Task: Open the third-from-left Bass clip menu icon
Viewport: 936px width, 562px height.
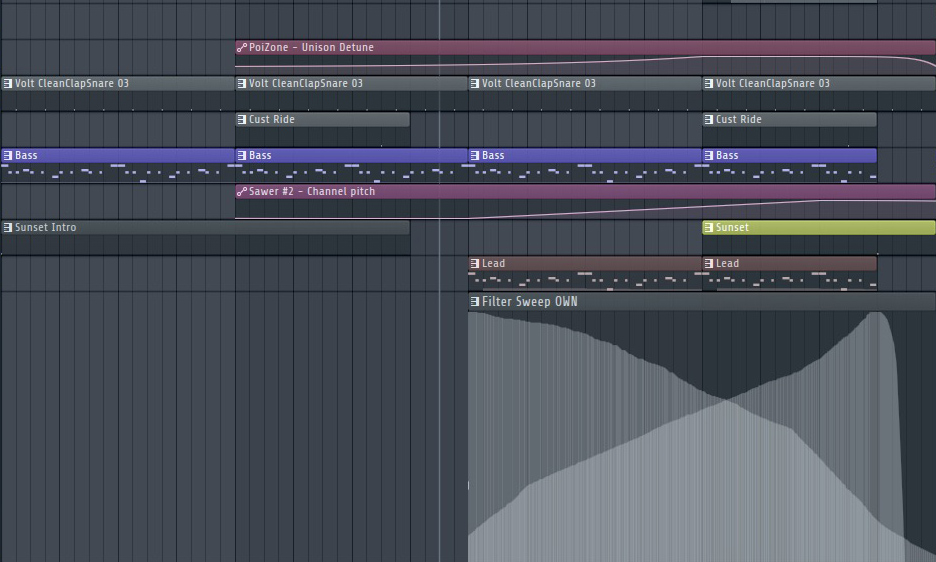Action: point(475,155)
